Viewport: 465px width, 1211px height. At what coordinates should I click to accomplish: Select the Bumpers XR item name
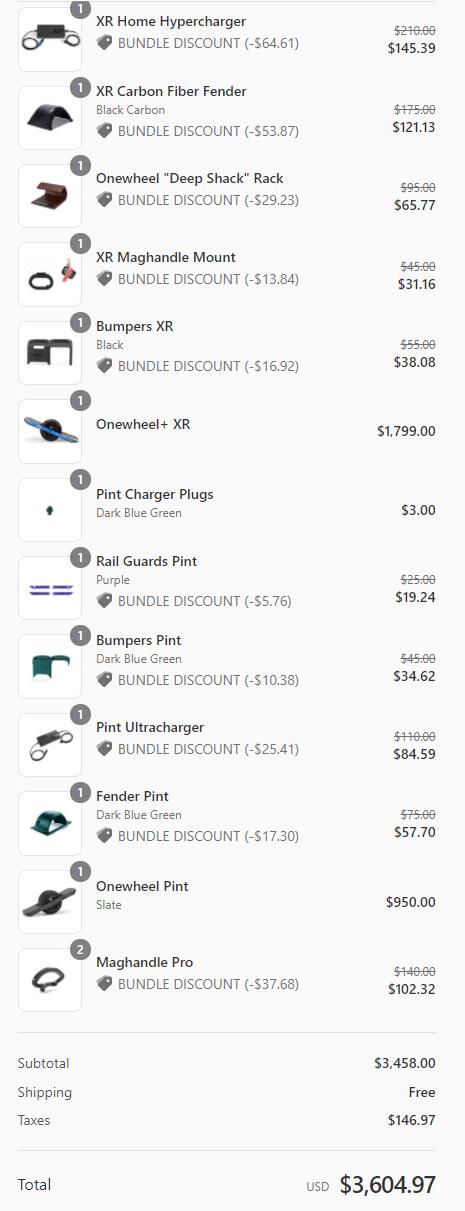coord(135,326)
